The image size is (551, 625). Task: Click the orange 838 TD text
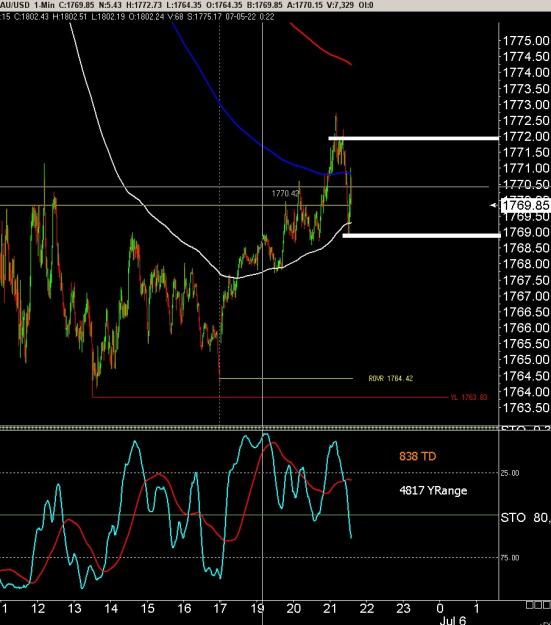click(417, 456)
